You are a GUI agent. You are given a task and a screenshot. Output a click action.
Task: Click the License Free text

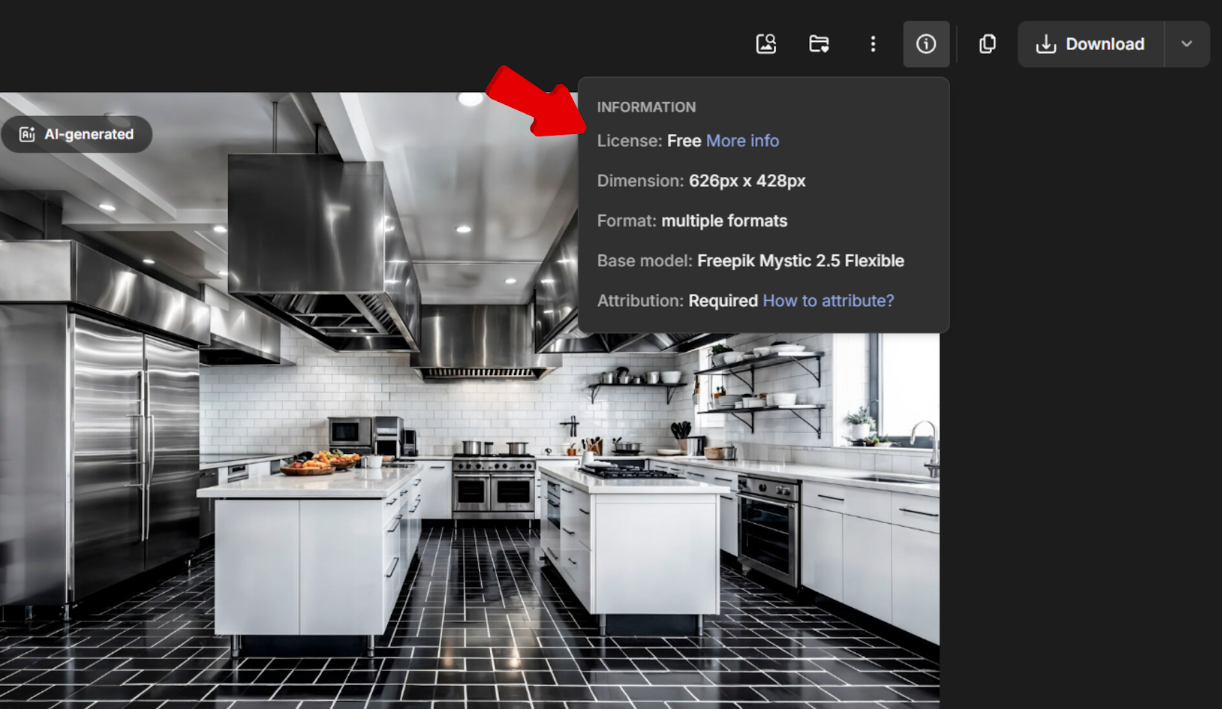tap(684, 141)
